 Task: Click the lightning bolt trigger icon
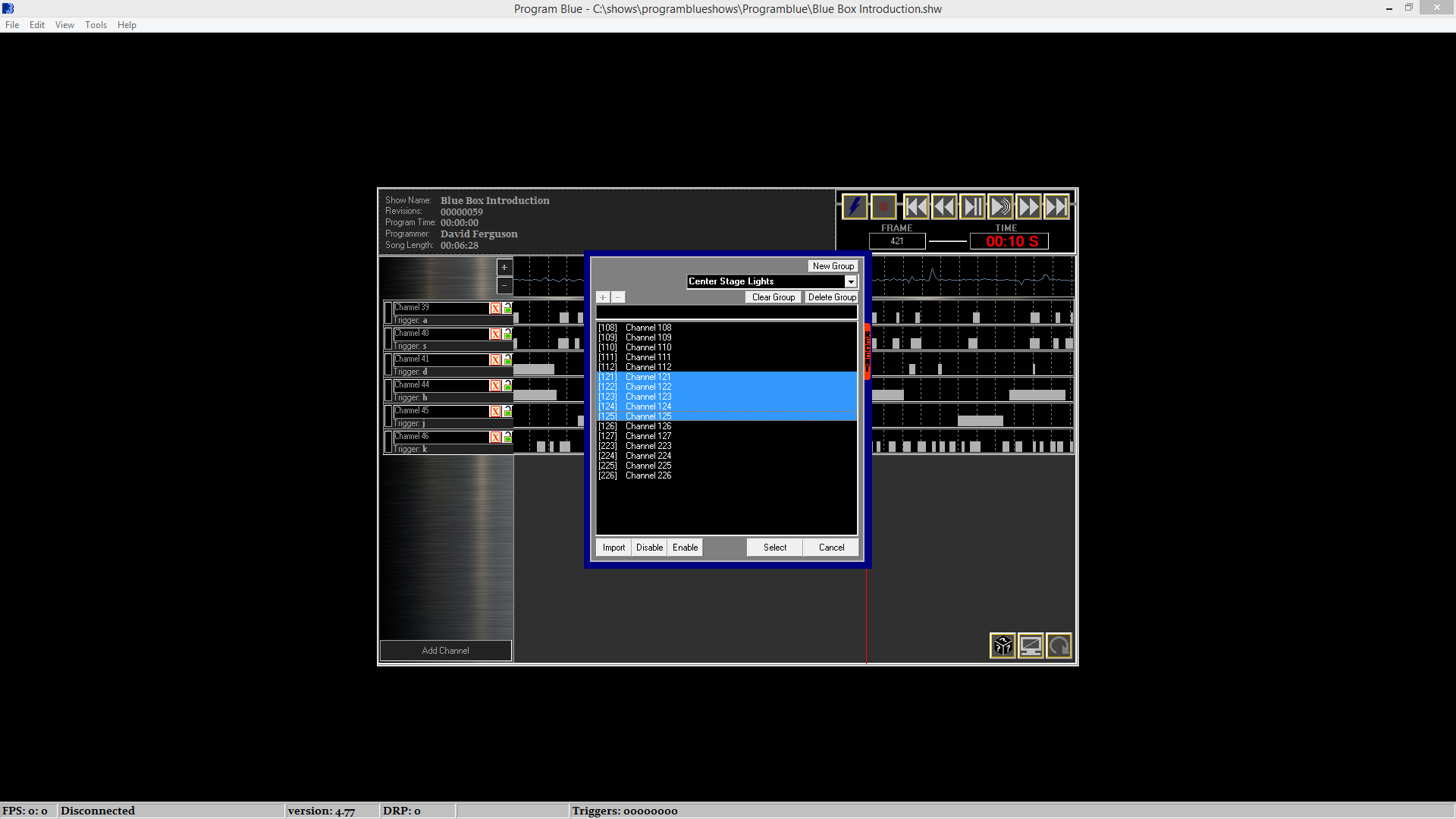click(x=855, y=206)
